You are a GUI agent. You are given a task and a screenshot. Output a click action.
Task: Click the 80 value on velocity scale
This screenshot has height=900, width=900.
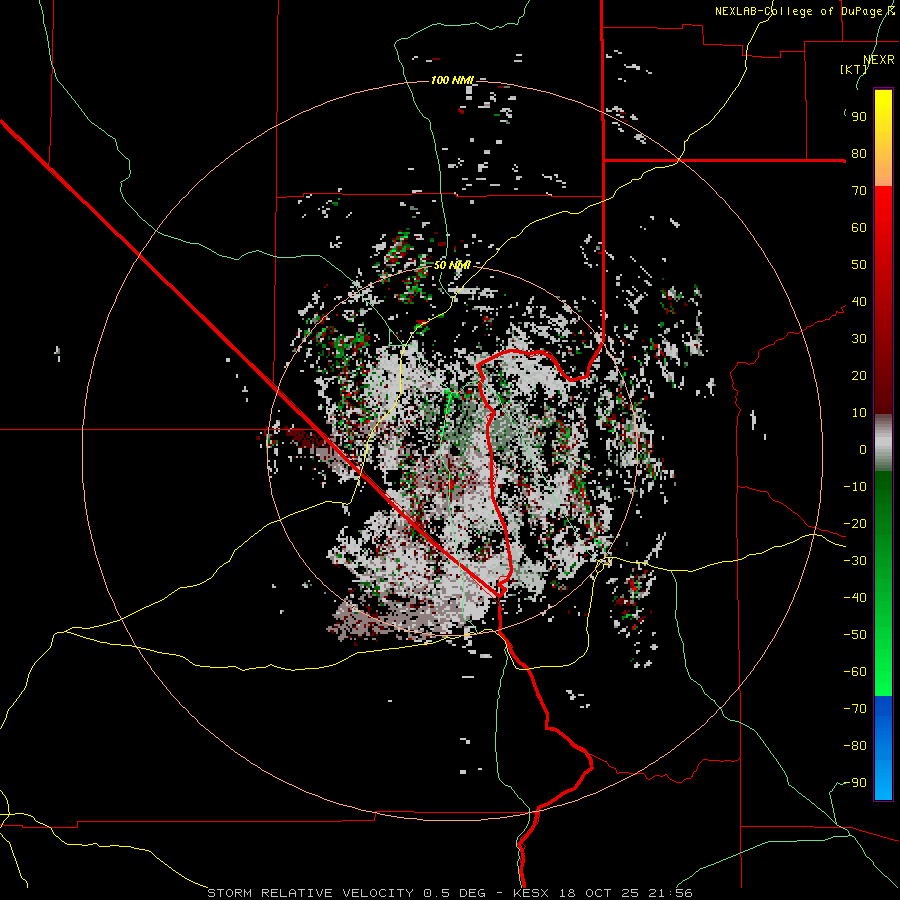(x=859, y=154)
